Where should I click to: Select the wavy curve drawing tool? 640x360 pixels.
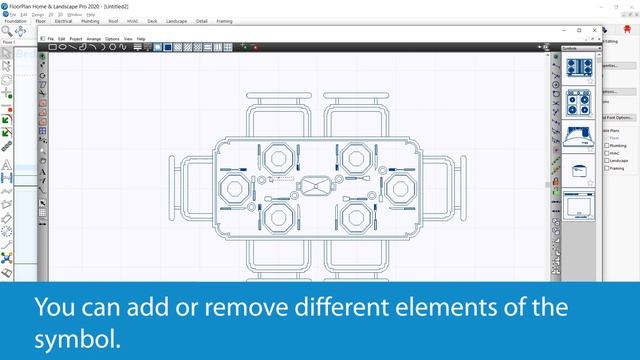click(x=122, y=47)
